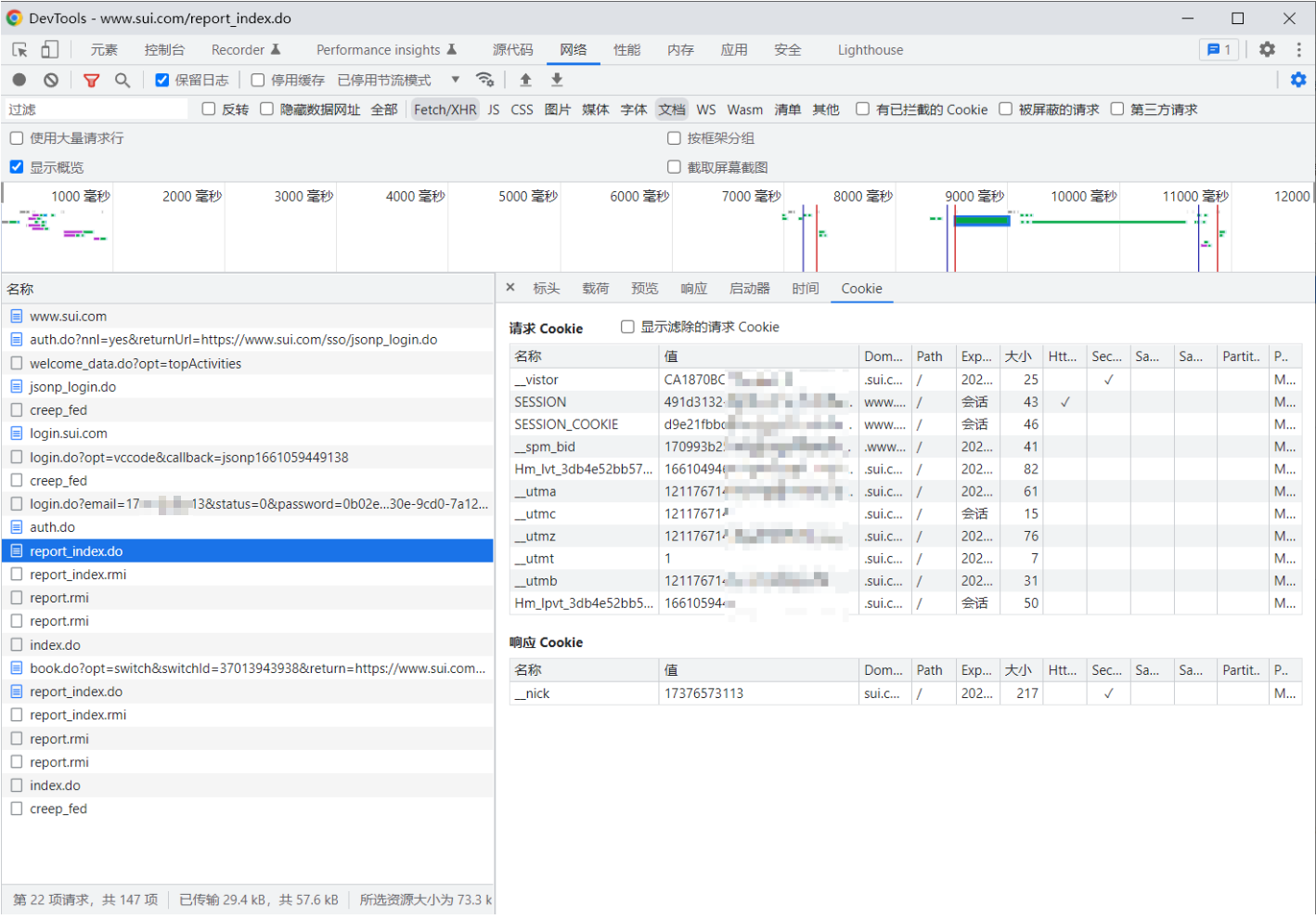Toggle the device toolbar icon
1316x919 pixels.
click(x=49, y=50)
